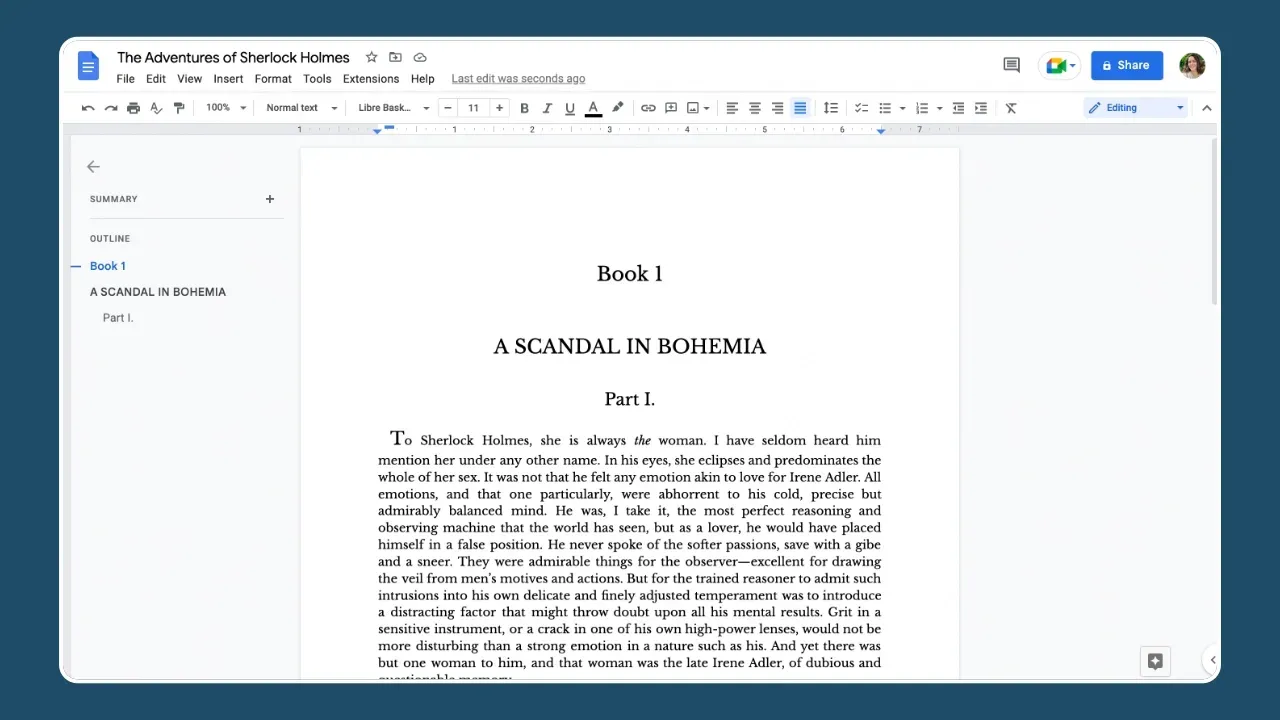Open the Format menu
The width and height of the screenshot is (1280, 720).
click(x=272, y=78)
